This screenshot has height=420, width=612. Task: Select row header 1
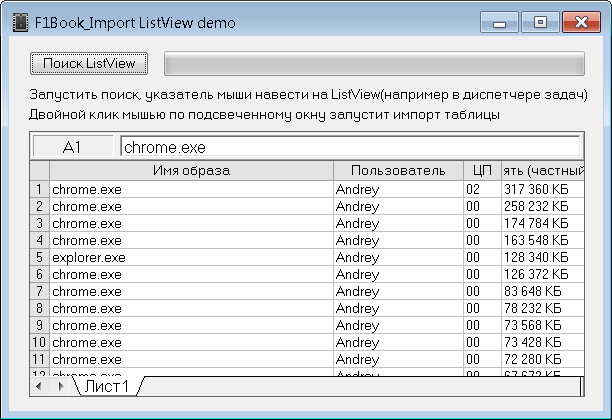(39, 189)
